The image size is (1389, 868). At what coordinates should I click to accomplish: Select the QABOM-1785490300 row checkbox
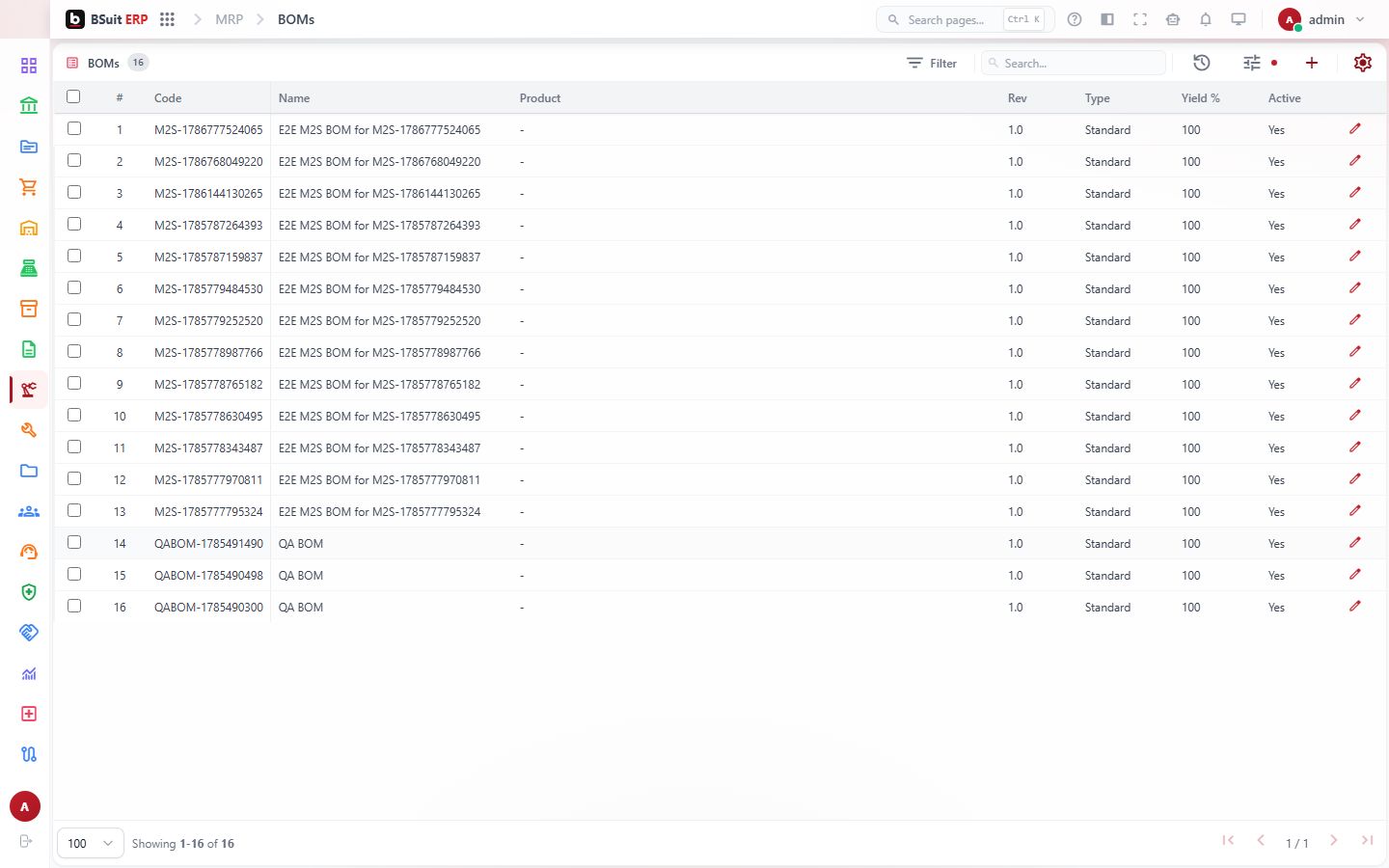(x=74, y=606)
